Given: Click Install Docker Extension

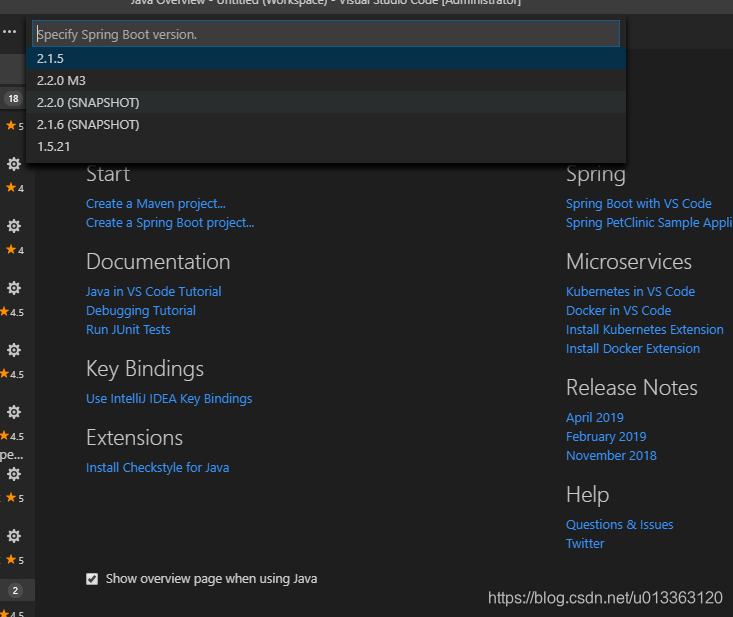Looking at the screenshot, I should (x=633, y=349).
